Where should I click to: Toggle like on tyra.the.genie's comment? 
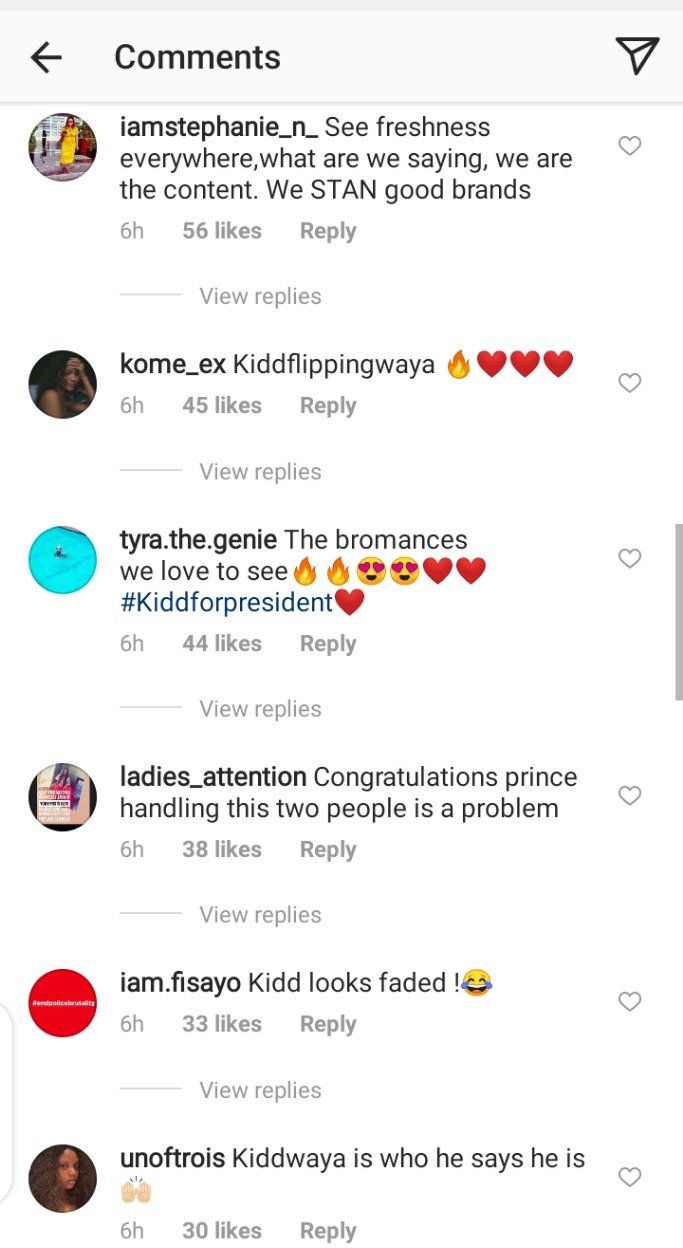click(629, 559)
